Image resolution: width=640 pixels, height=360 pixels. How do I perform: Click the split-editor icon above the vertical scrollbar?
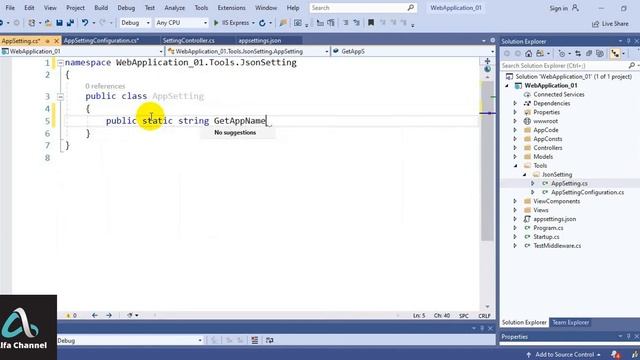(x=487, y=61)
